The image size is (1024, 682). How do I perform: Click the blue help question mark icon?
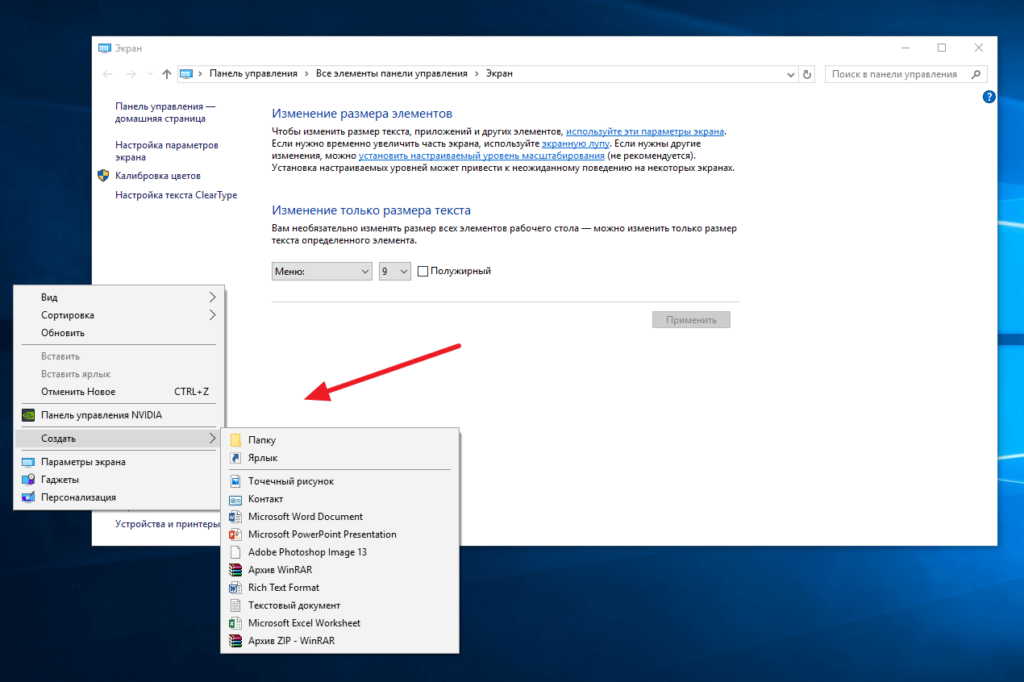click(x=989, y=97)
